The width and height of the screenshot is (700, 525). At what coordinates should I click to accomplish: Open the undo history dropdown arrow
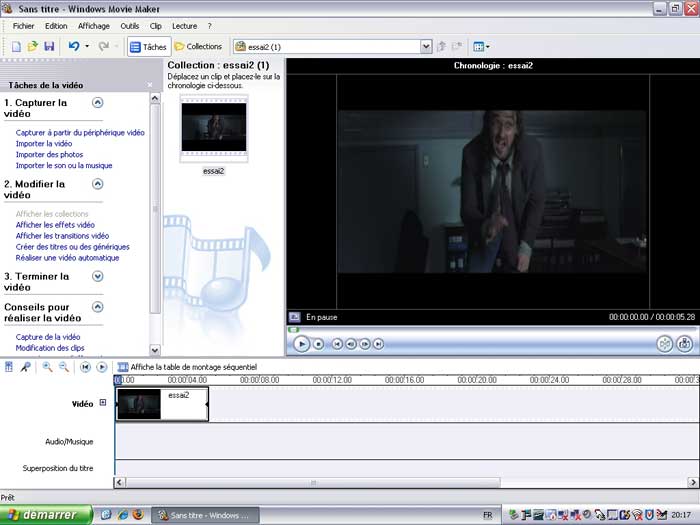[87, 46]
